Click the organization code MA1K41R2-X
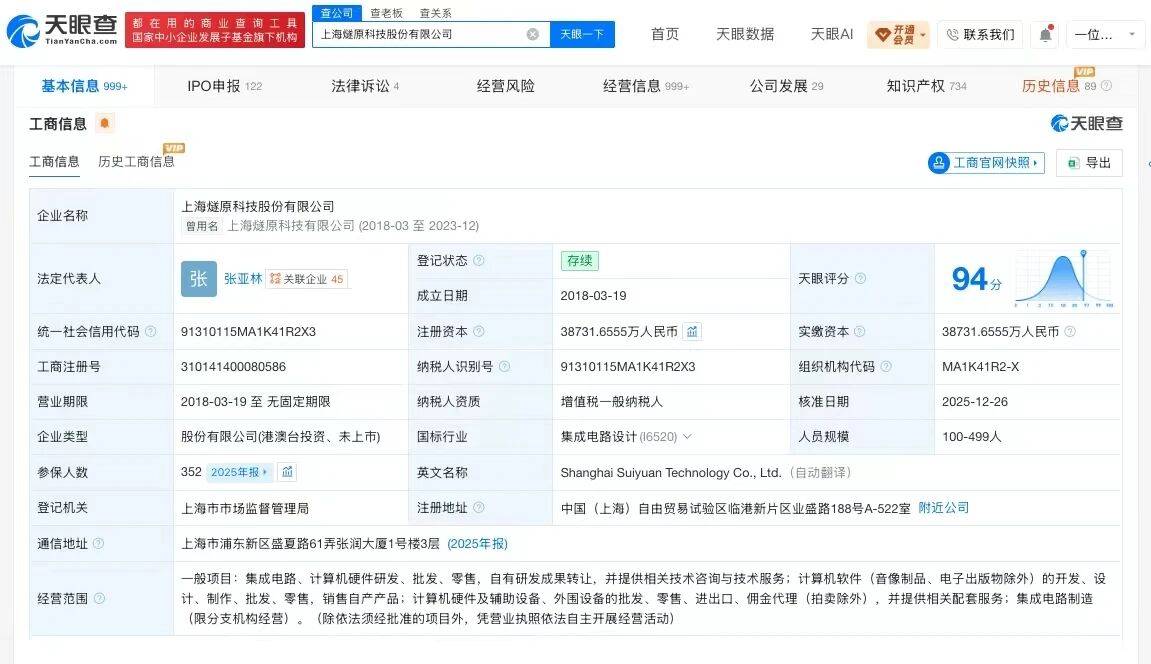 pos(981,367)
